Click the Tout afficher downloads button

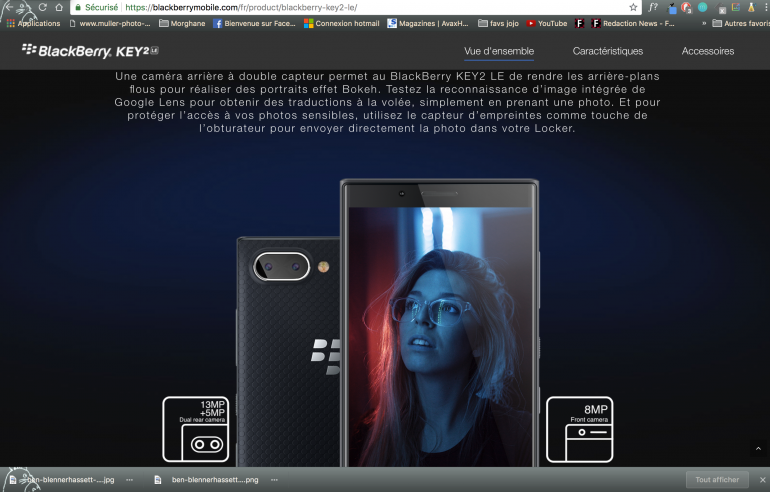[x=717, y=480]
